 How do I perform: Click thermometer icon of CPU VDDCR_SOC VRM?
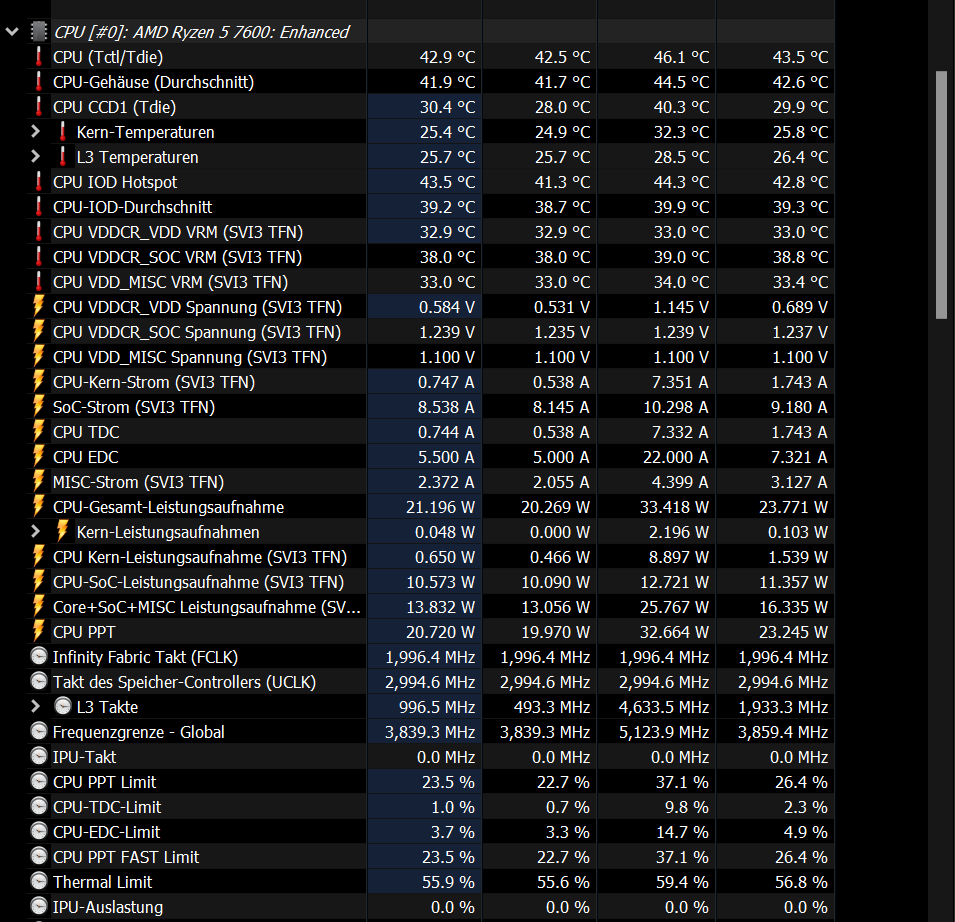click(38, 256)
